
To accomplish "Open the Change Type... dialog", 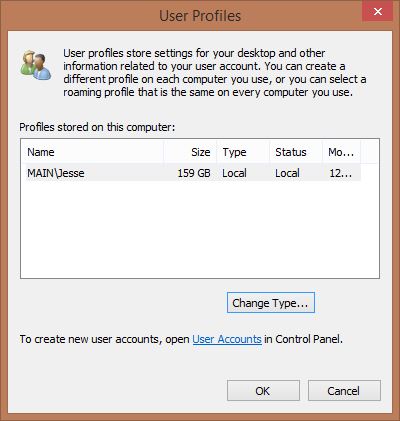I will (271, 303).
